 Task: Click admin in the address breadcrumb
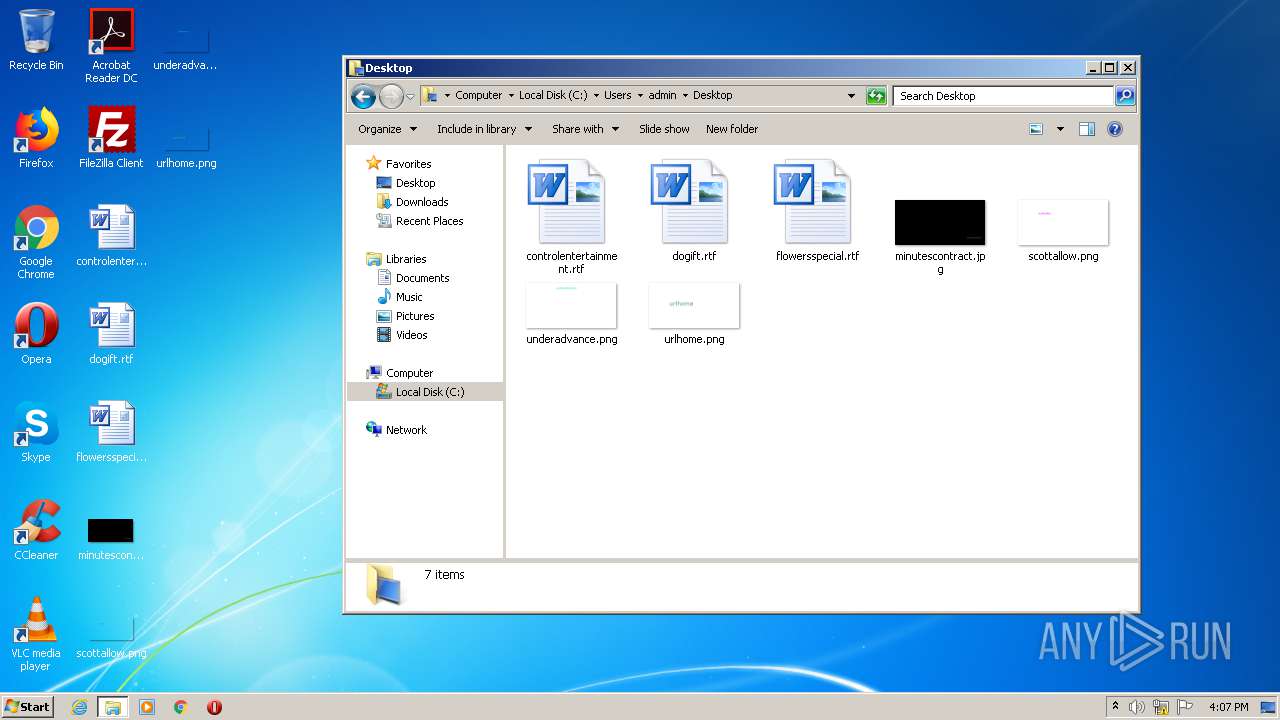pyautogui.click(x=662, y=95)
